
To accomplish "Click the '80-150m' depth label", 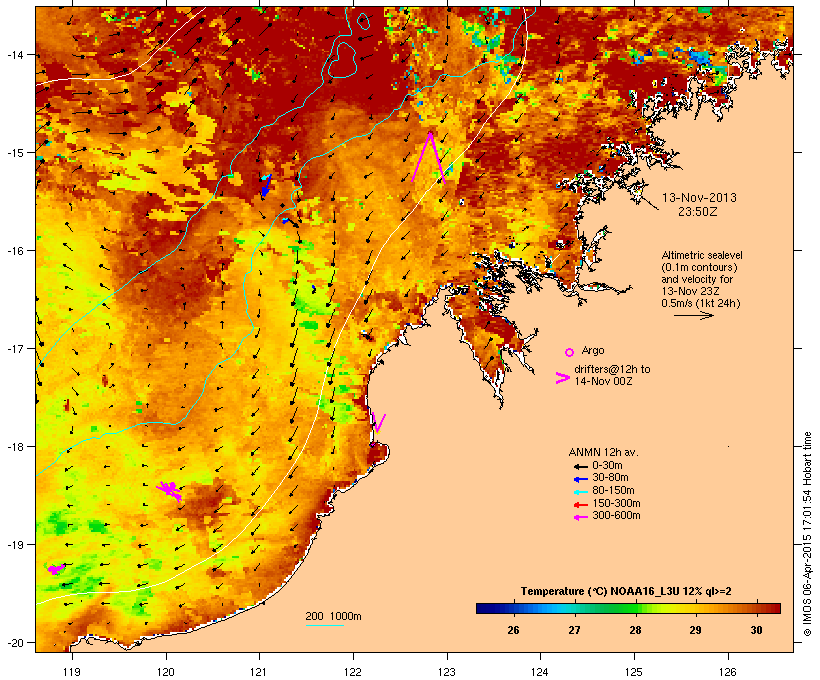I will click(613, 490).
